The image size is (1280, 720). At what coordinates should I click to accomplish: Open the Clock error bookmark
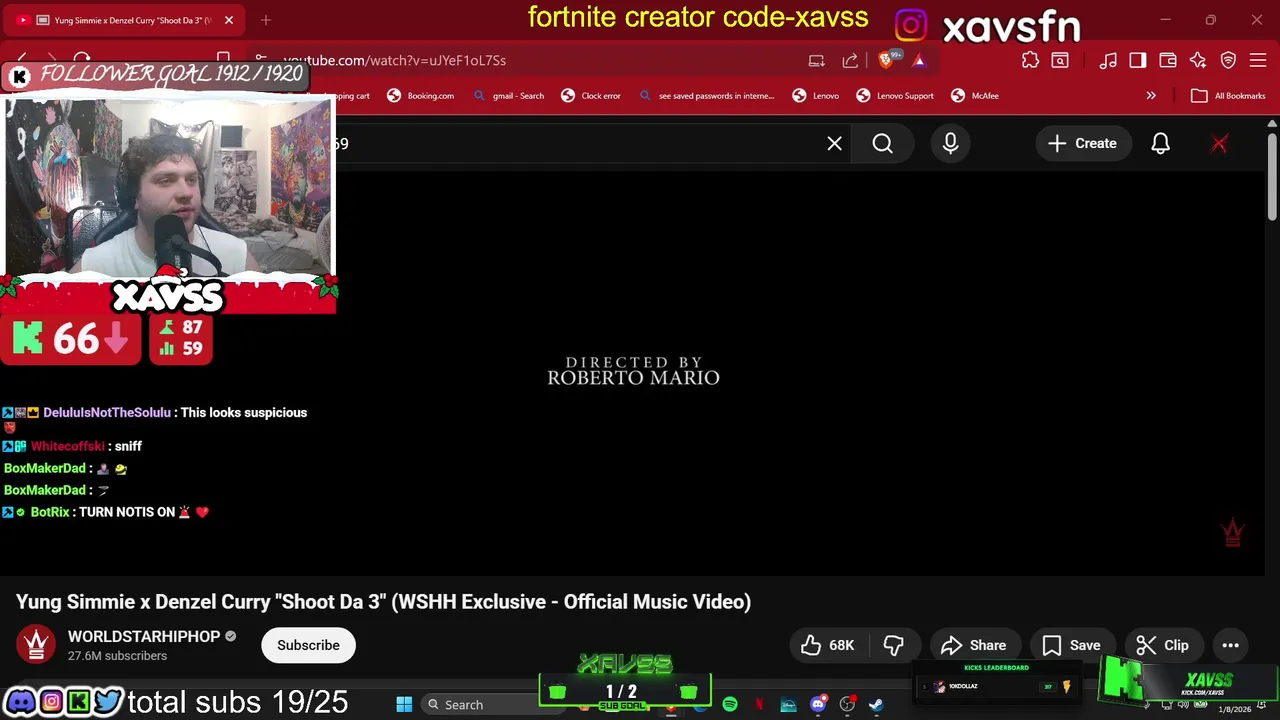coord(591,96)
